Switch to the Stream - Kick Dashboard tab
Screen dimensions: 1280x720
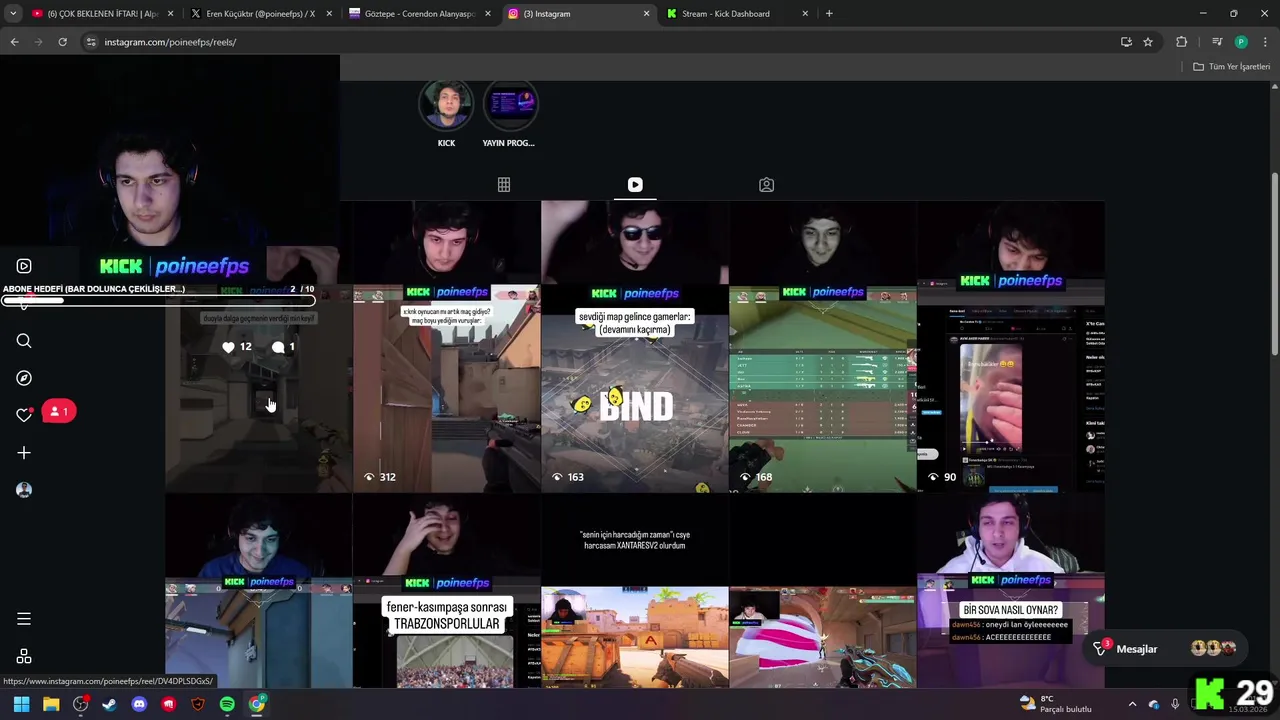tap(736, 14)
